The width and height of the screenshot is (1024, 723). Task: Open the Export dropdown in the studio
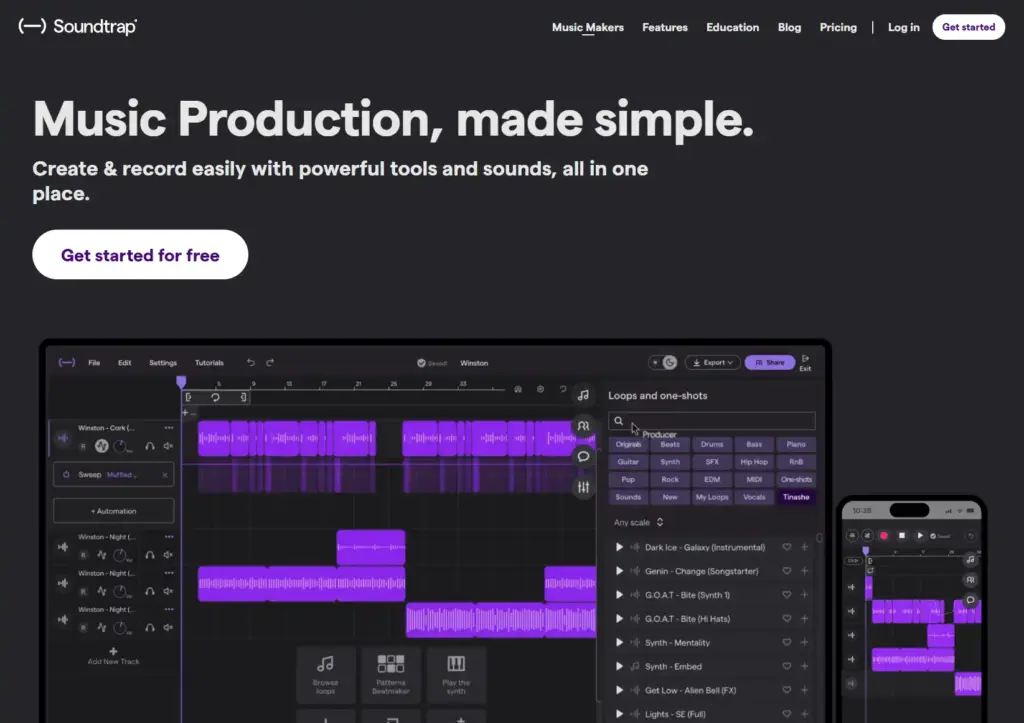[x=712, y=362]
